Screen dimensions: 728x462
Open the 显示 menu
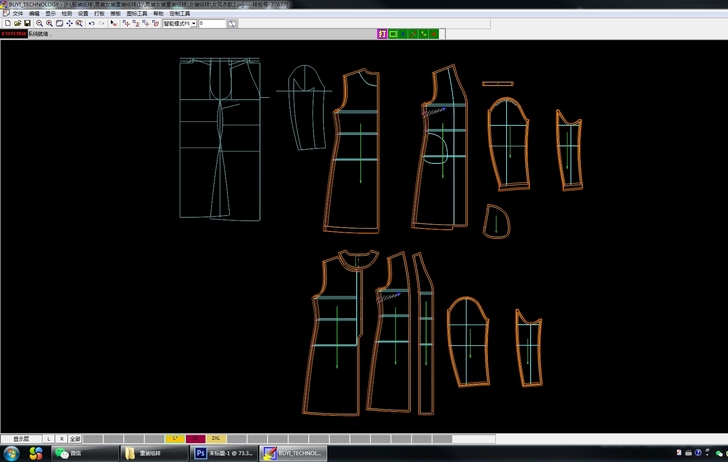click(50, 13)
